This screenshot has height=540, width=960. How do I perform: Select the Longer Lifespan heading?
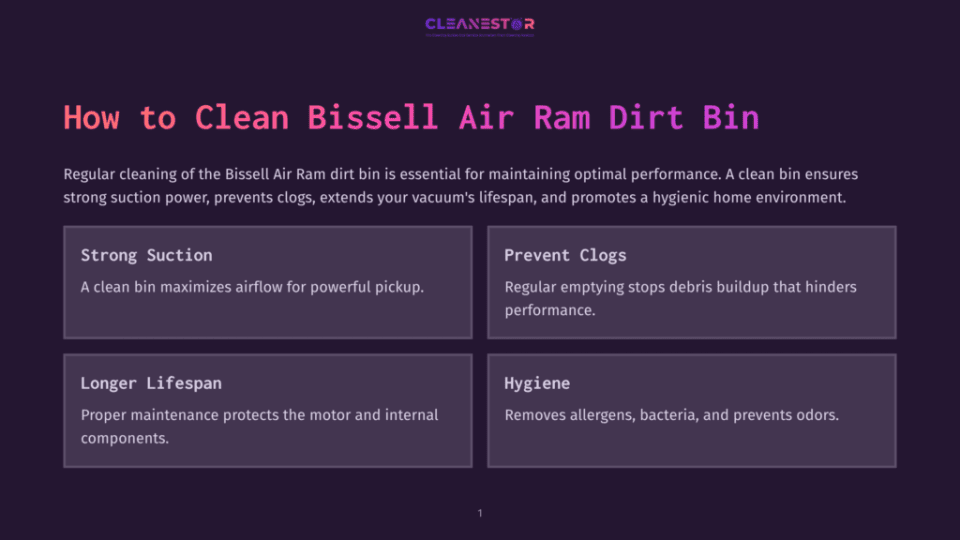point(151,383)
